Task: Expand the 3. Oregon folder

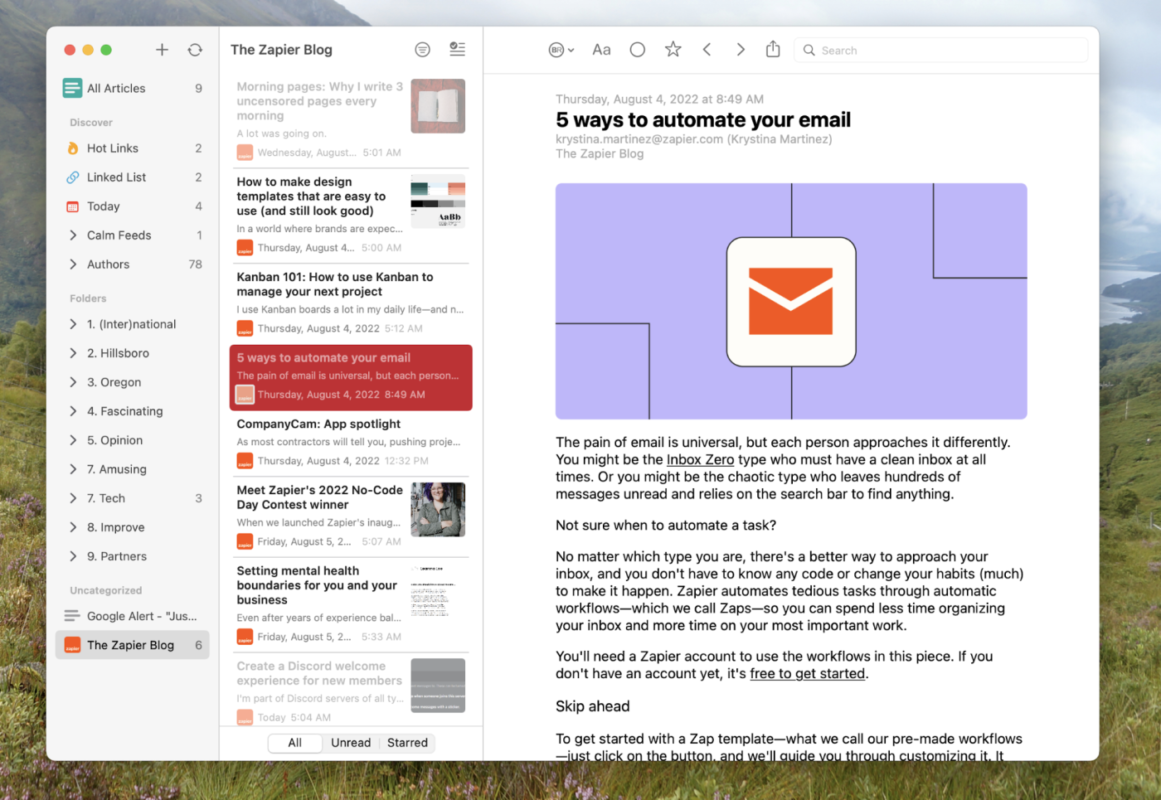Action: pyautogui.click(x=73, y=381)
